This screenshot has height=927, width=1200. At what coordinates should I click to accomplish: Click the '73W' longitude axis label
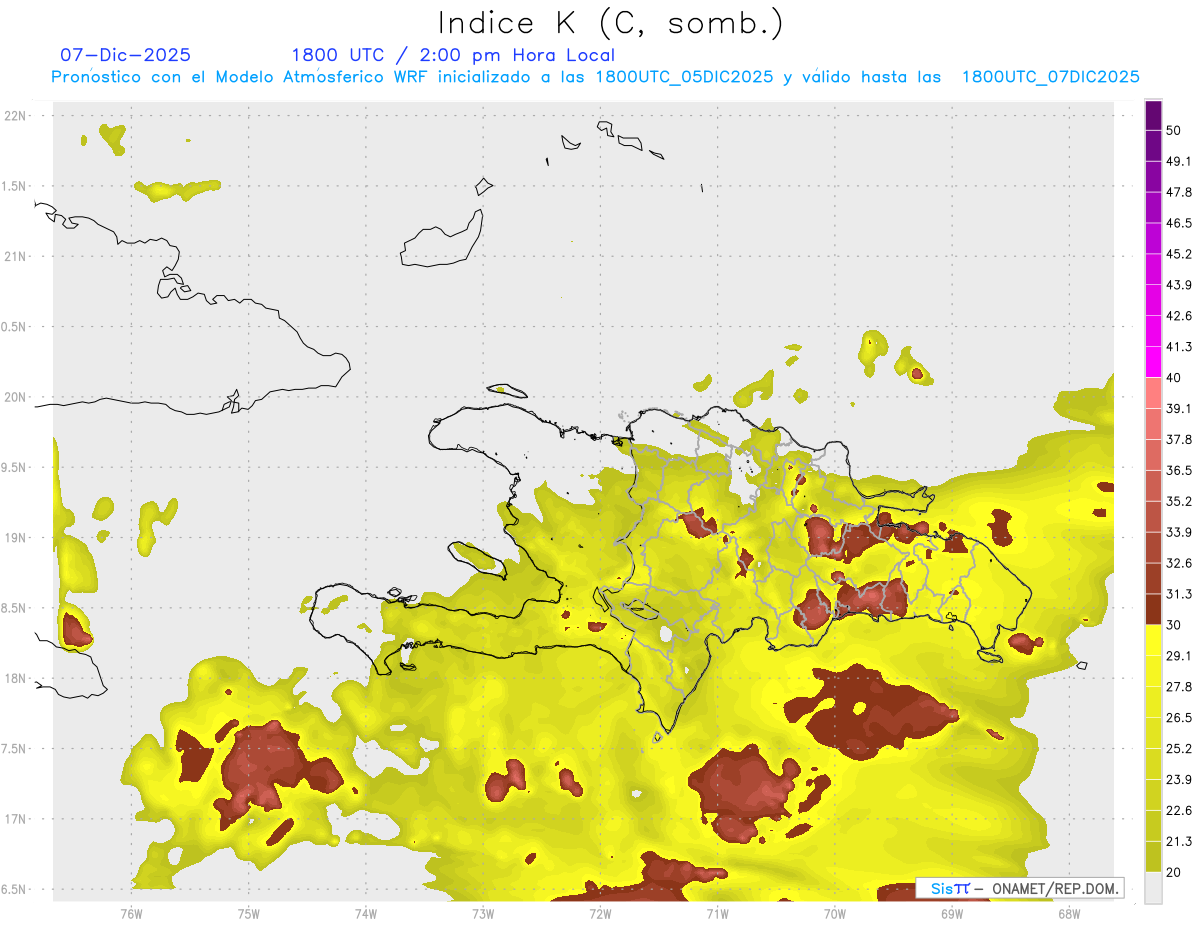click(482, 914)
